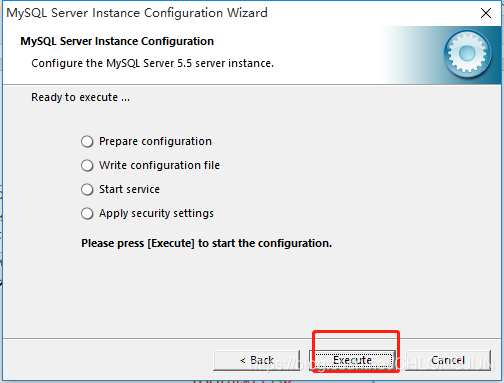The image size is (504, 383).
Task: Click the bold MySQL Server Instance Configuration heading
Action: 117,41
